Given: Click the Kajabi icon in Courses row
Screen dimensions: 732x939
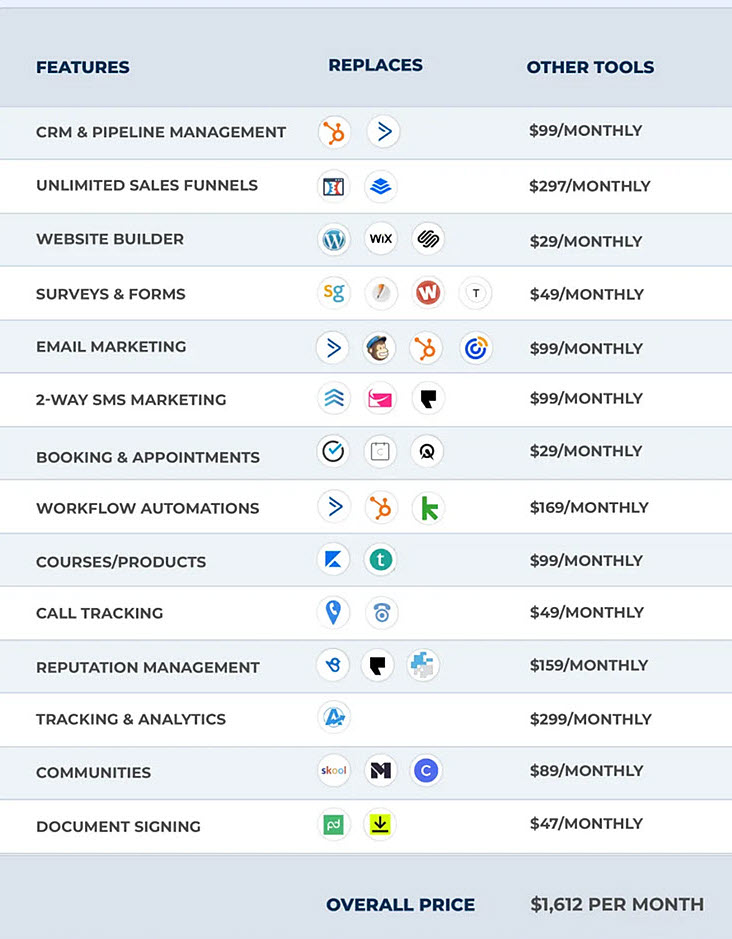Looking at the screenshot, I should pyautogui.click(x=333, y=560).
